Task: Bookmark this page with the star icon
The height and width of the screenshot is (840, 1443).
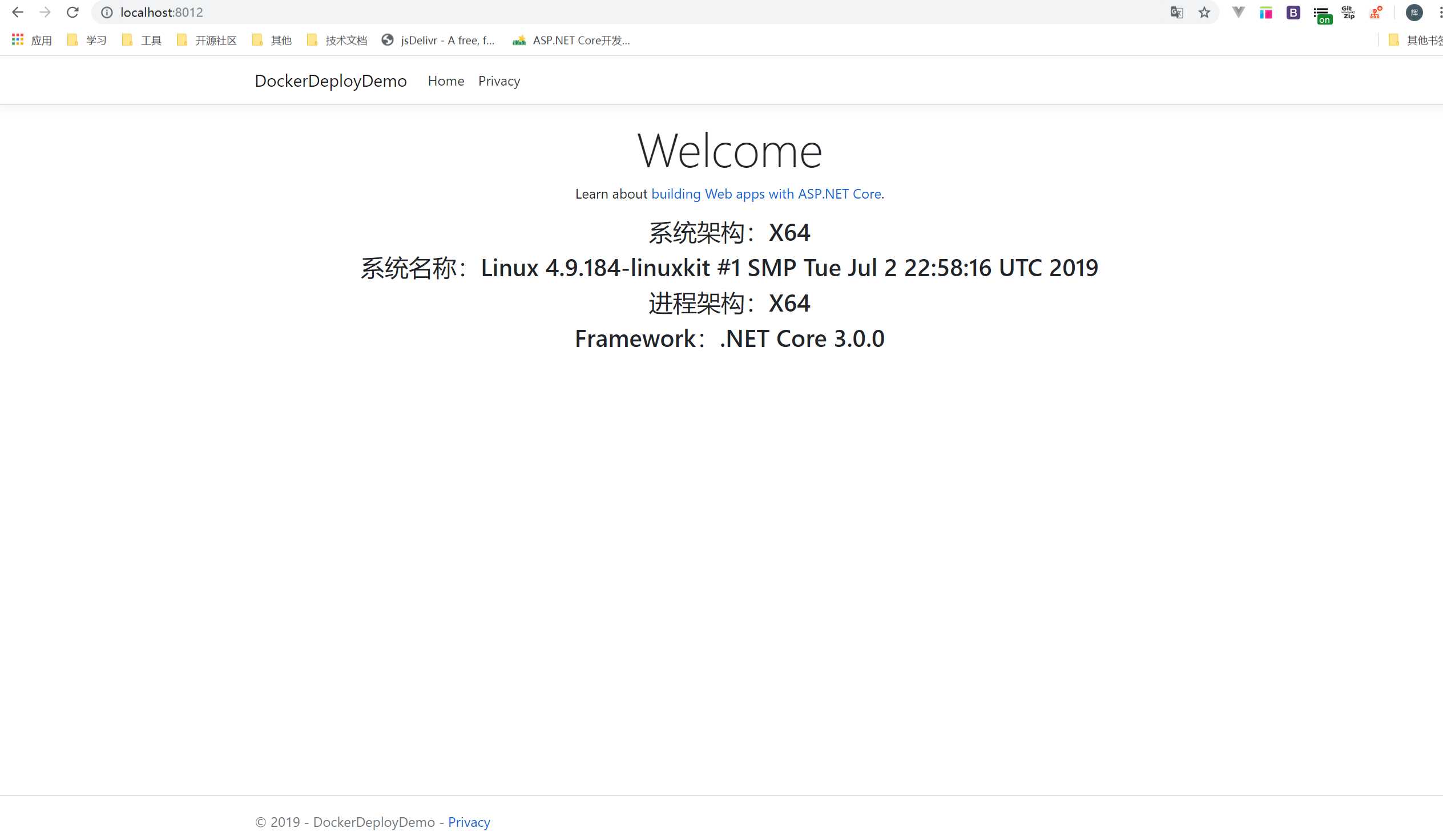Action: pyautogui.click(x=1204, y=13)
